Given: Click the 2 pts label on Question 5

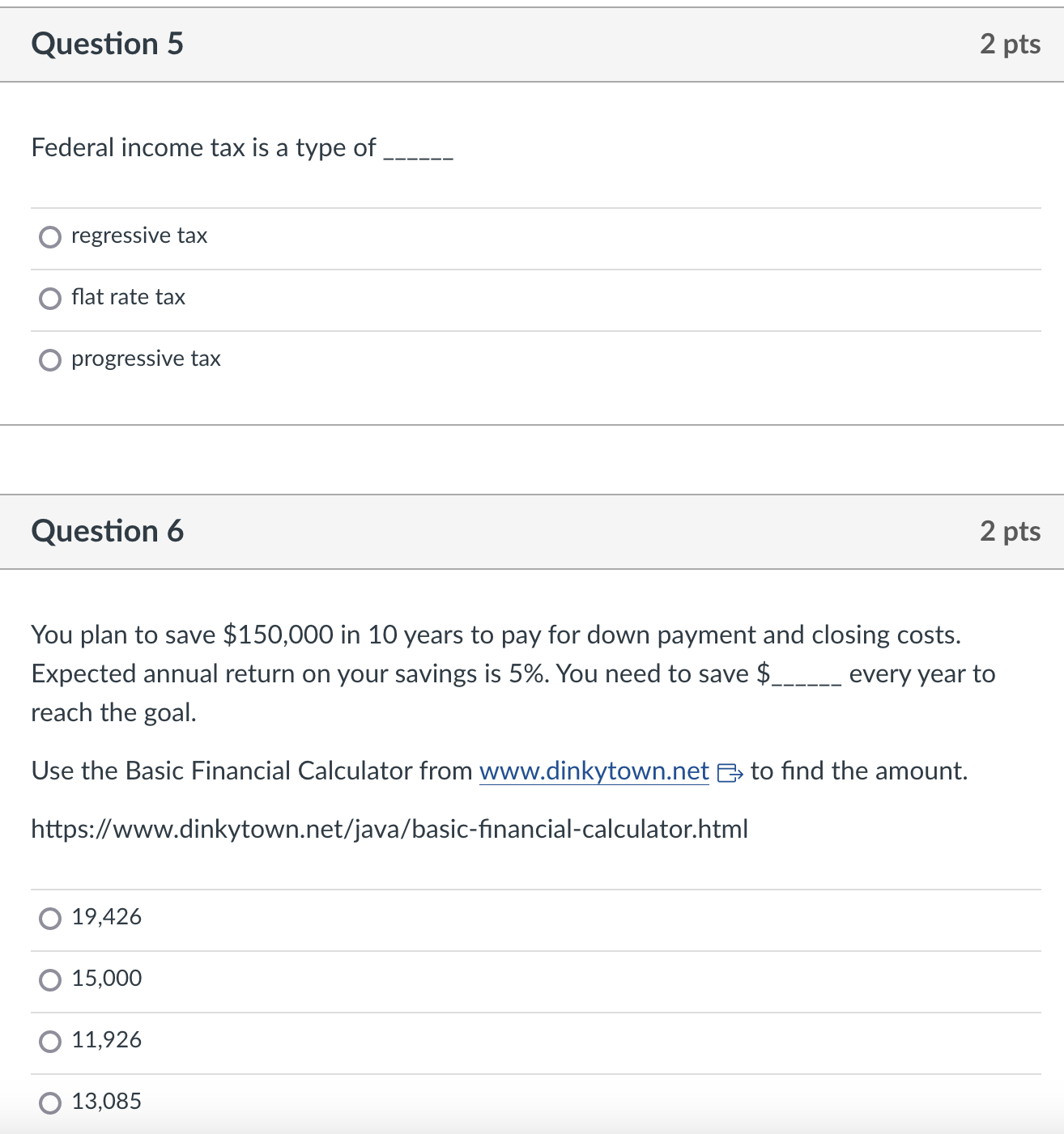Looking at the screenshot, I should [1010, 45].
